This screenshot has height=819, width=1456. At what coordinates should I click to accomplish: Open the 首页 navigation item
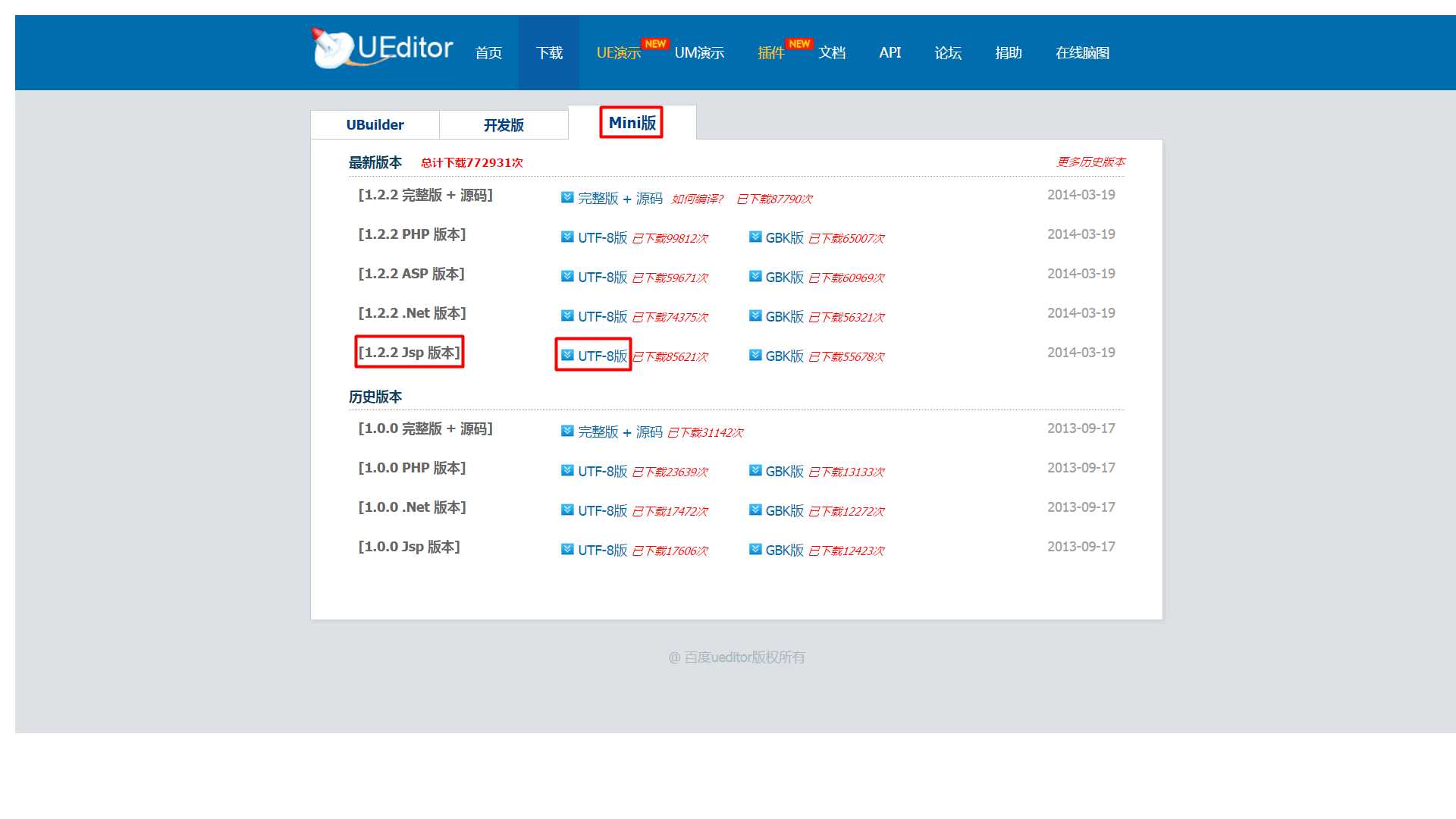point(488,53)
